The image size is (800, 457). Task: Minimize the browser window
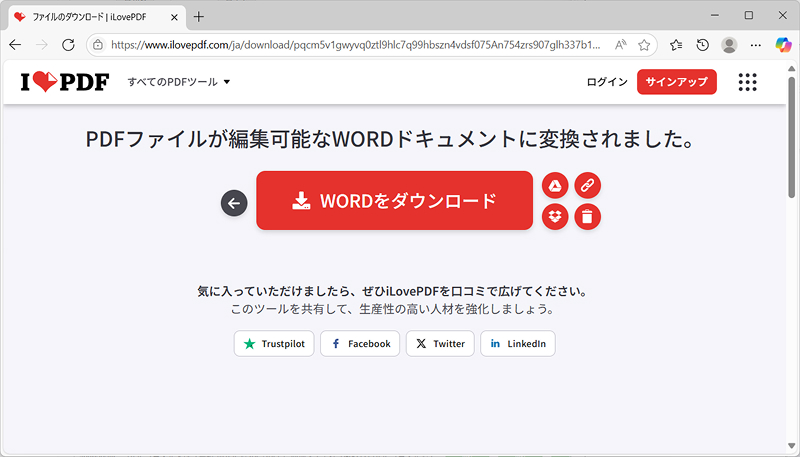pyautogui.click(x=715, y=15)
